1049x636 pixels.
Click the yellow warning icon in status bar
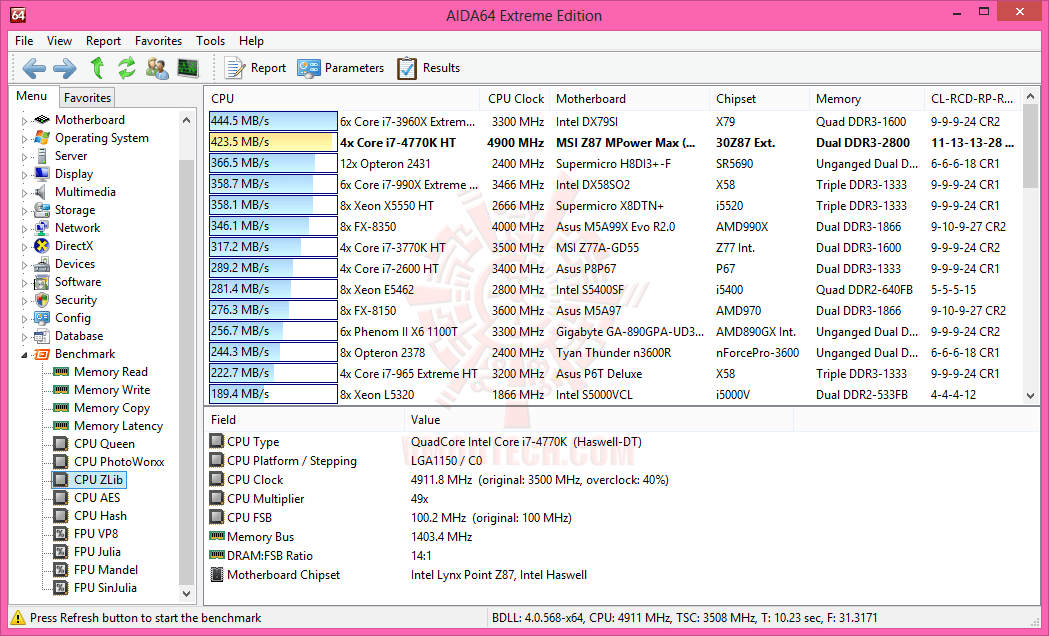[18, 618]
